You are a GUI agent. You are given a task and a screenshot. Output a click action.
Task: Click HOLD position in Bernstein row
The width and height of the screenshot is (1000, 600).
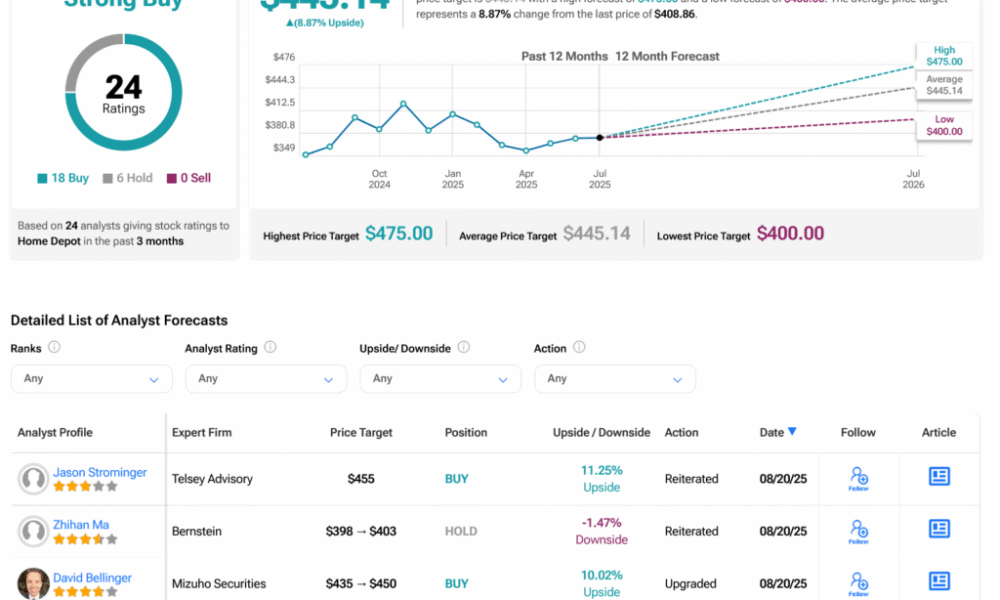[x=461, y=531]
